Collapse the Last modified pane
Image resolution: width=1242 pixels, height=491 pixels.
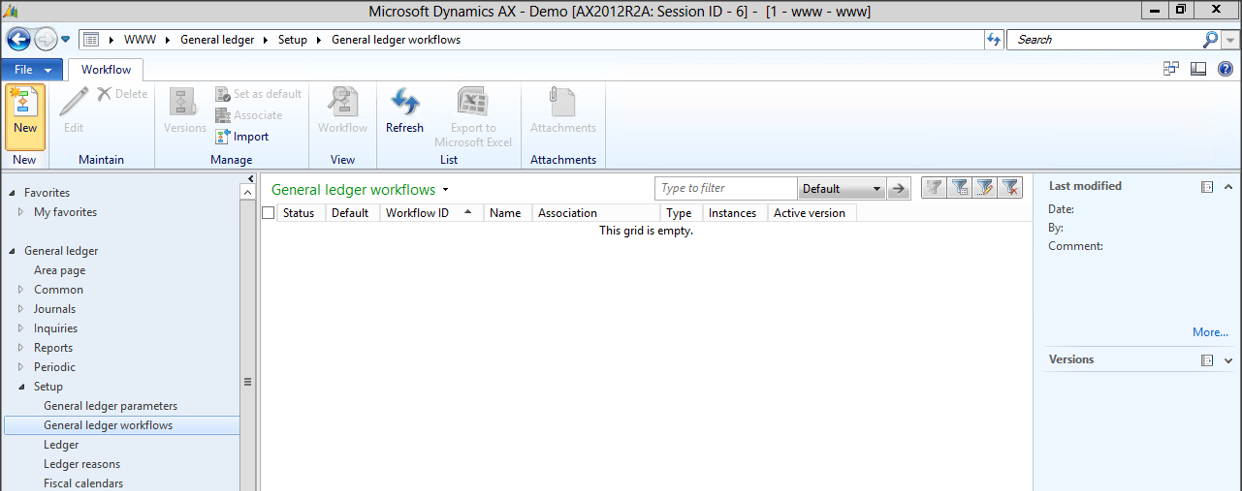click(x=1229, y=187)
